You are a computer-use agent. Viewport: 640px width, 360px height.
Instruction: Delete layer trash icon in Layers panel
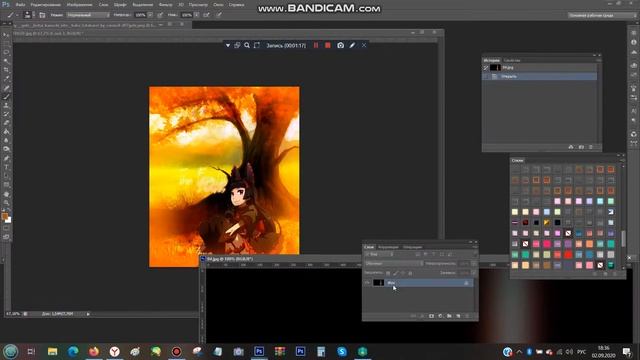pos(467,316)
